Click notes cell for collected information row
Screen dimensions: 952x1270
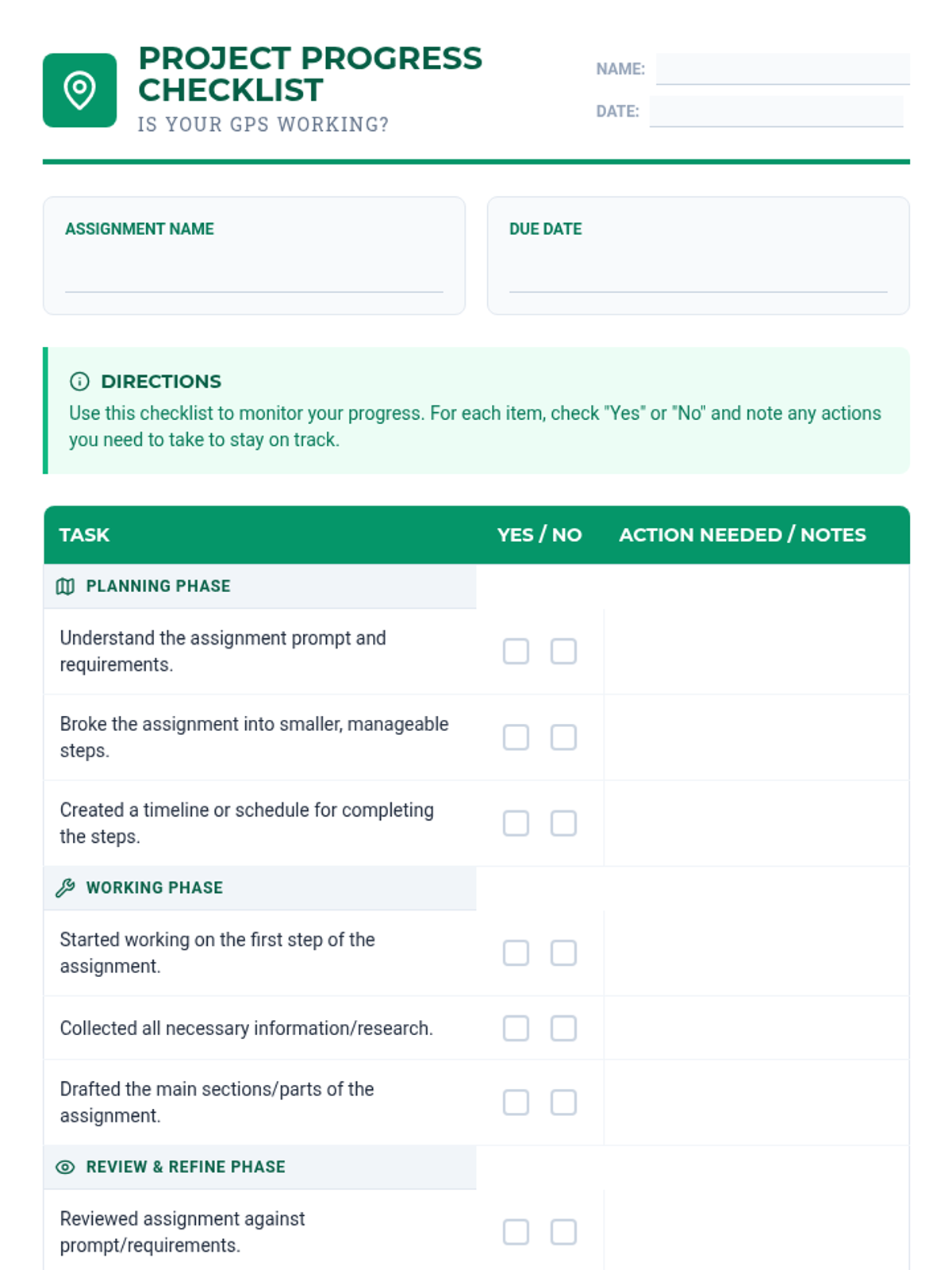pyautogui.click(x=756, y=1029)
